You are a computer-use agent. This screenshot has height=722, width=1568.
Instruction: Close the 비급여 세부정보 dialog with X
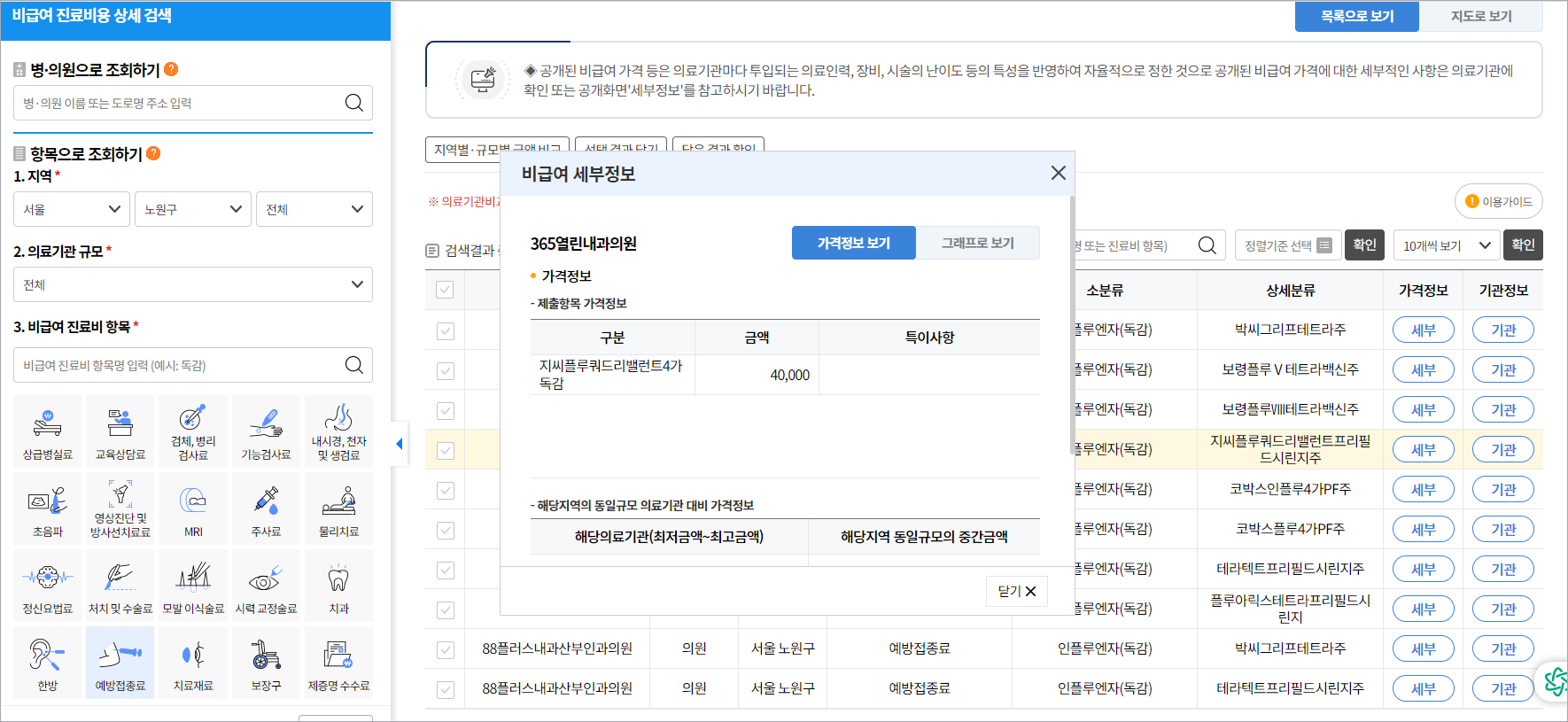[x=1058, y=173]
